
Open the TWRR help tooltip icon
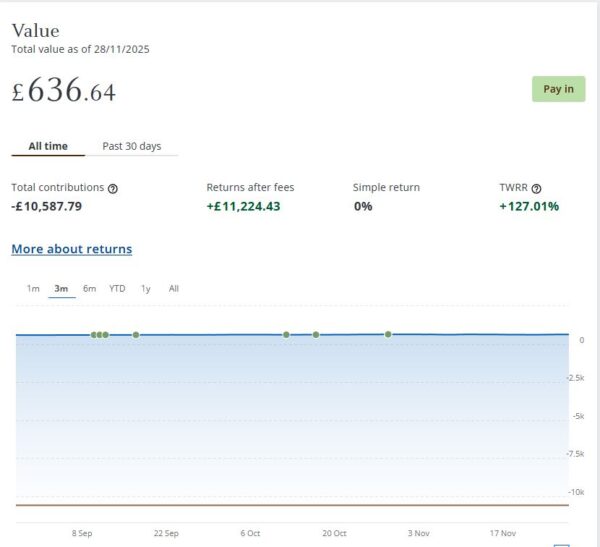tap(537, 188)
